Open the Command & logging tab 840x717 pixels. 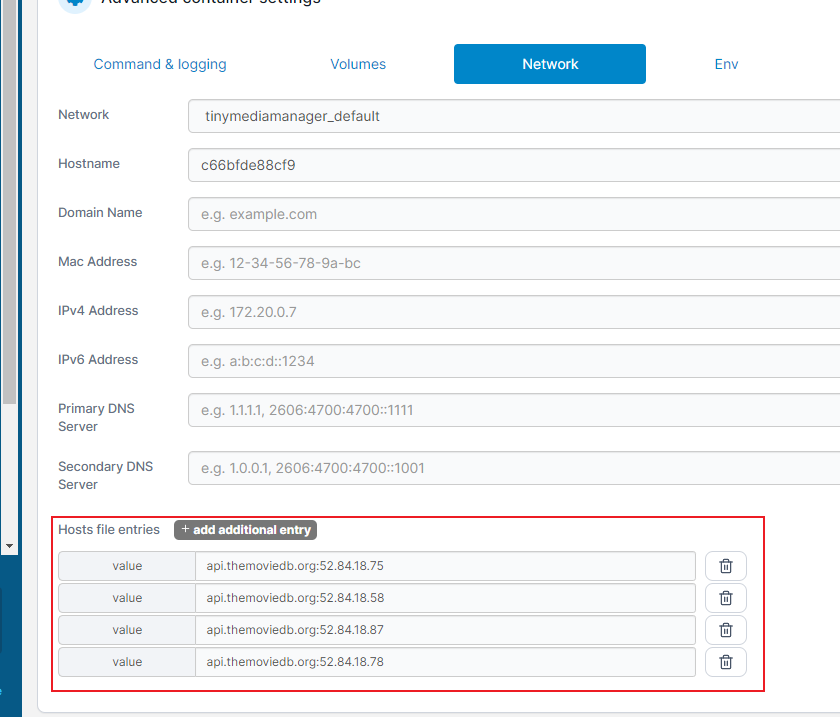(160, 64)
